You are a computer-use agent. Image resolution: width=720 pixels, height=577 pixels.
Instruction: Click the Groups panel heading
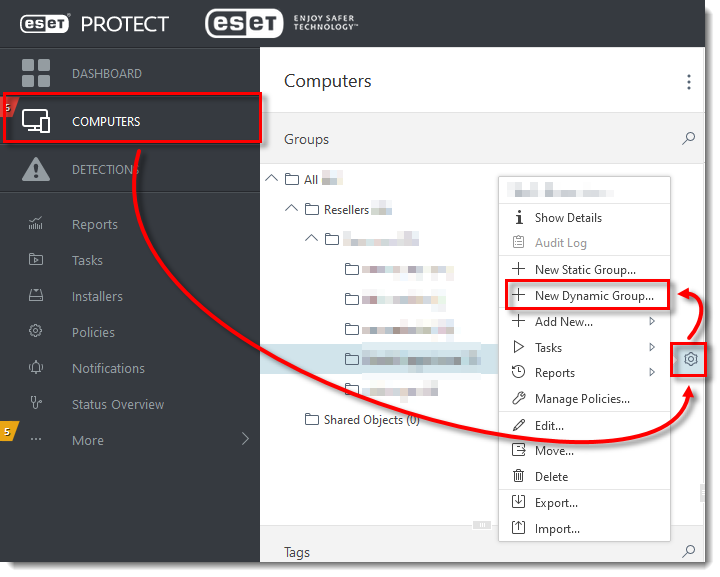coord(306,139)
